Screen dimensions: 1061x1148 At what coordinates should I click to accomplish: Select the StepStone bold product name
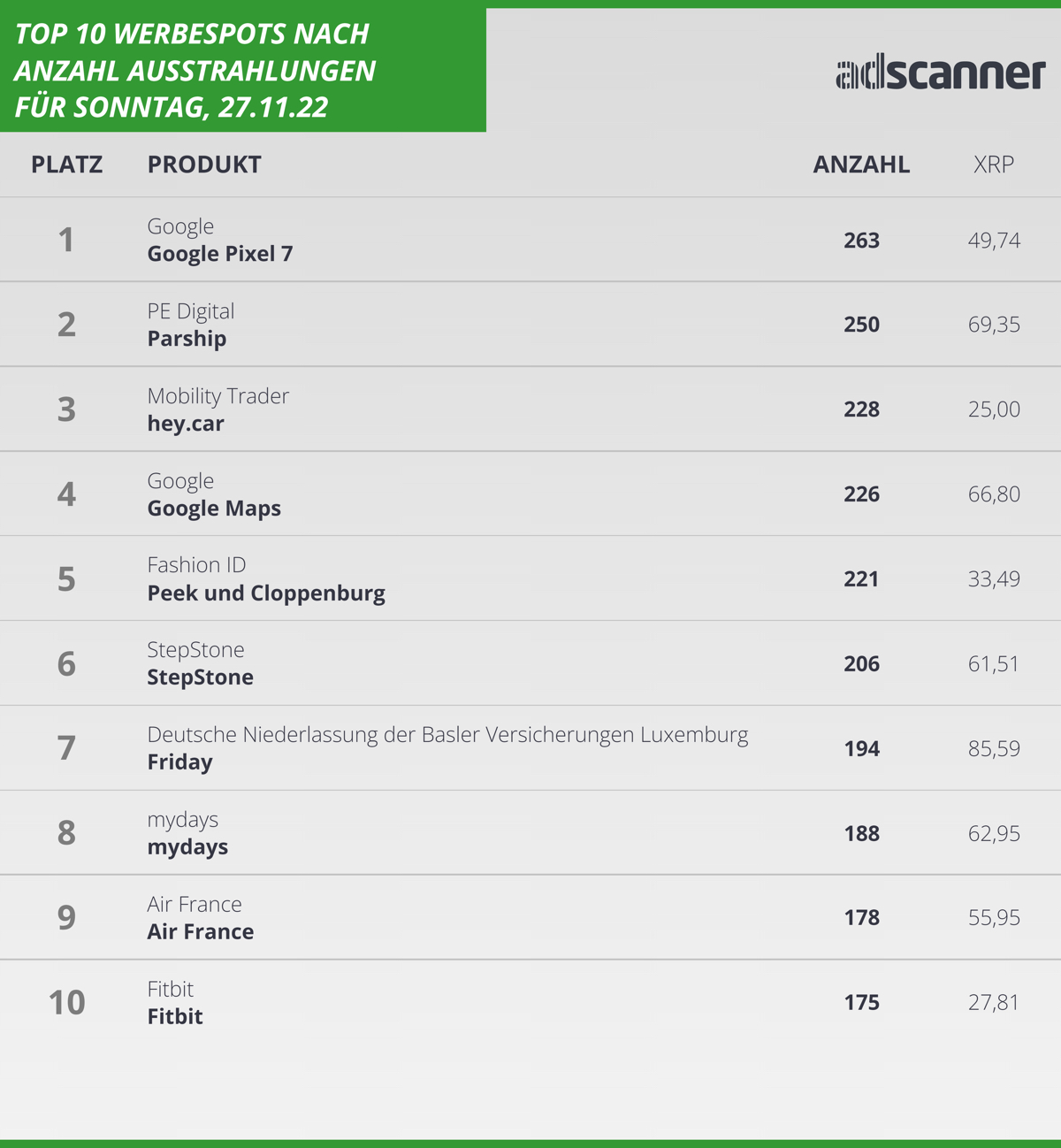[200, 677]
